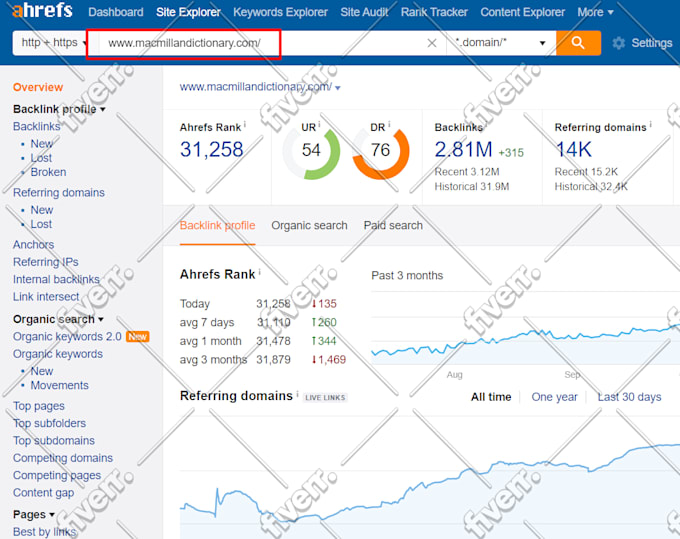Open Best by links in the sidebar
Screen dimensions: 680x539
click(44, 532)
